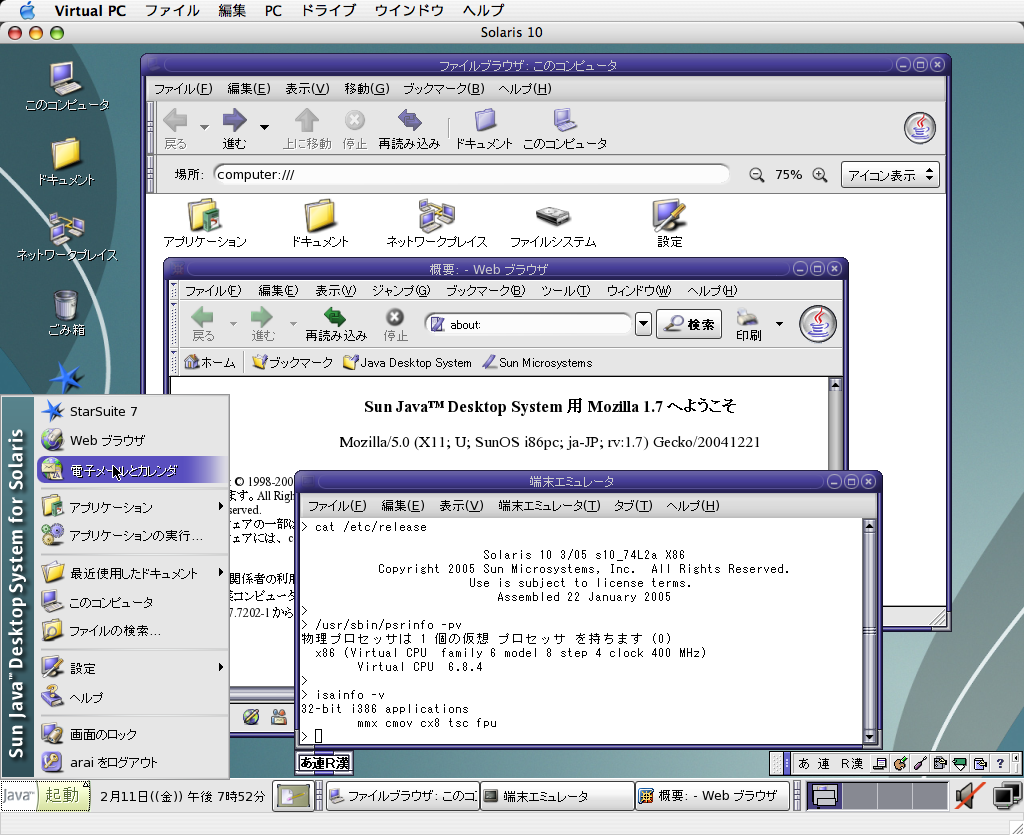
Task: Click 停止 stop button in Web browser
Action: pyautogui.click(x=395, y=324)
